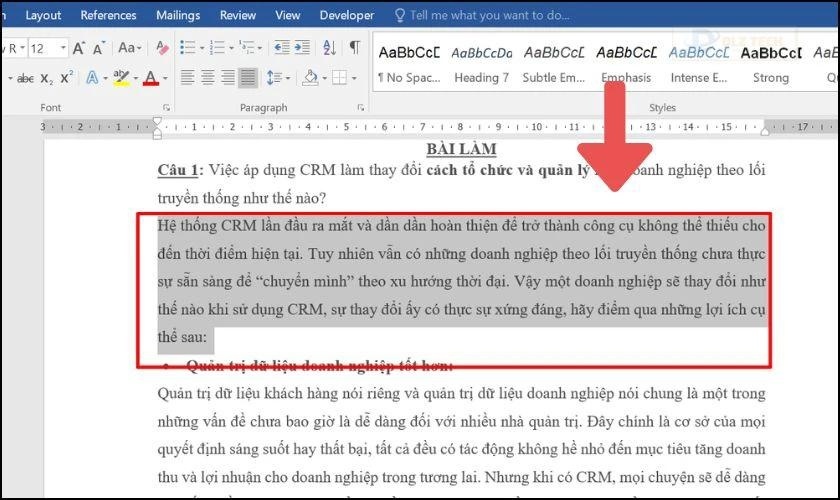Image resolution: width=840 pixels, height=500 pixels.
Task: Click the BÀI LÀM heading text
Action: click(x=461, y=150)
